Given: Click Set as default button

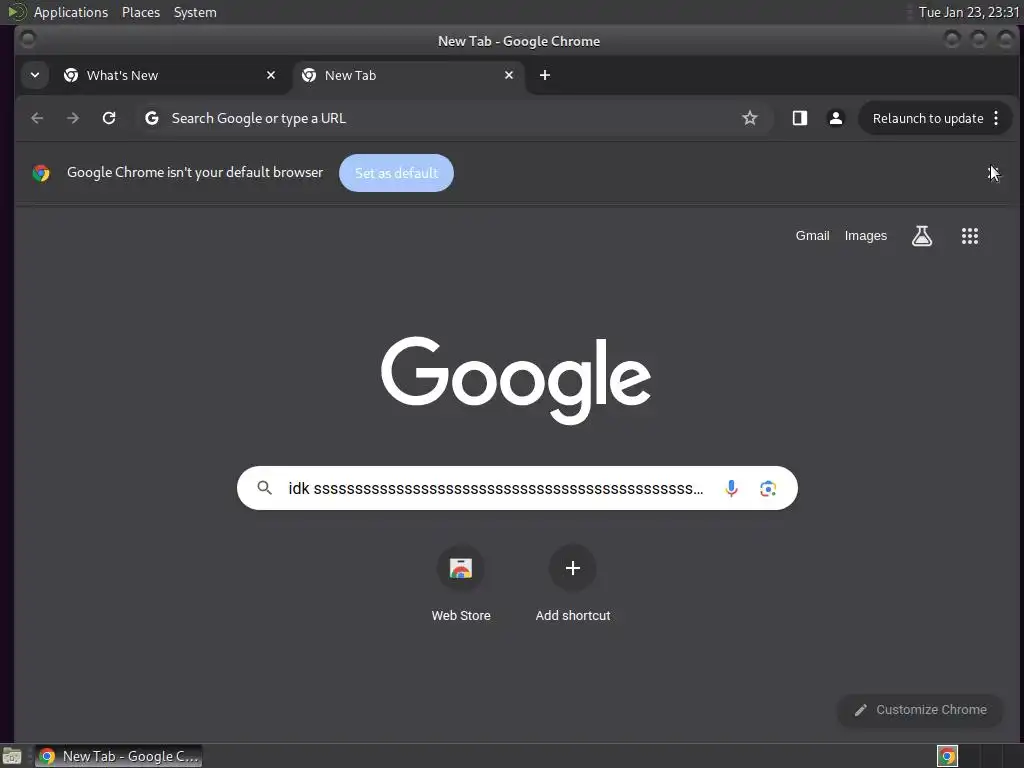Looking at the screenshot, I should (x=396, y=173).
